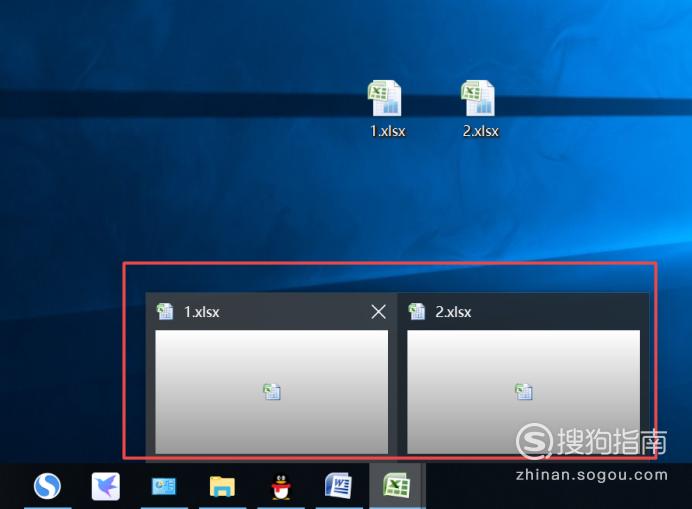Click the 1.xlsx title in the preview popup
692x509 pixels.
tap(202, 312)
